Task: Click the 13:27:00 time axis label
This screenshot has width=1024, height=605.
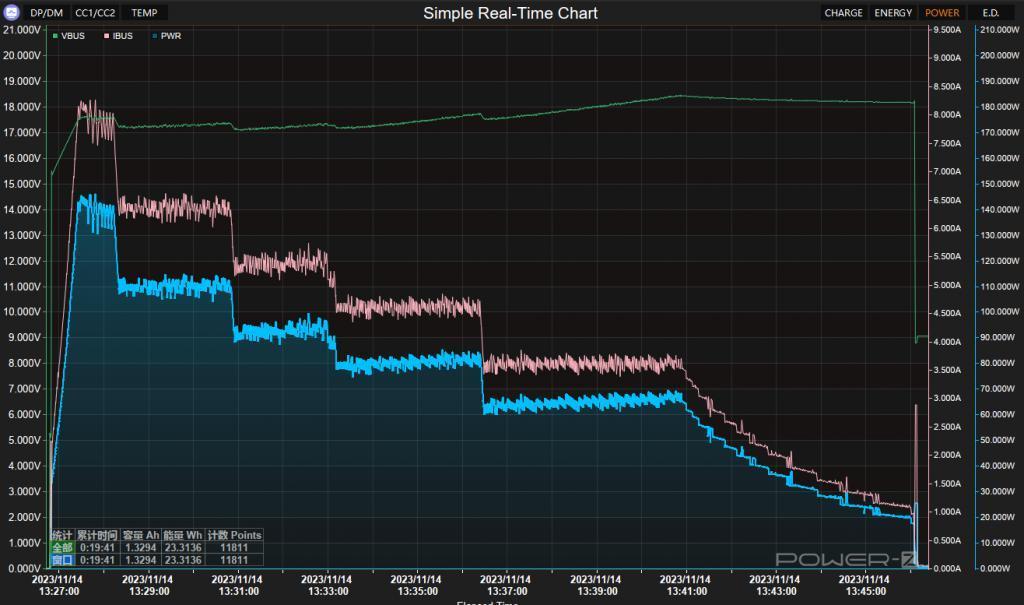Action: click(x=57, y=585)
